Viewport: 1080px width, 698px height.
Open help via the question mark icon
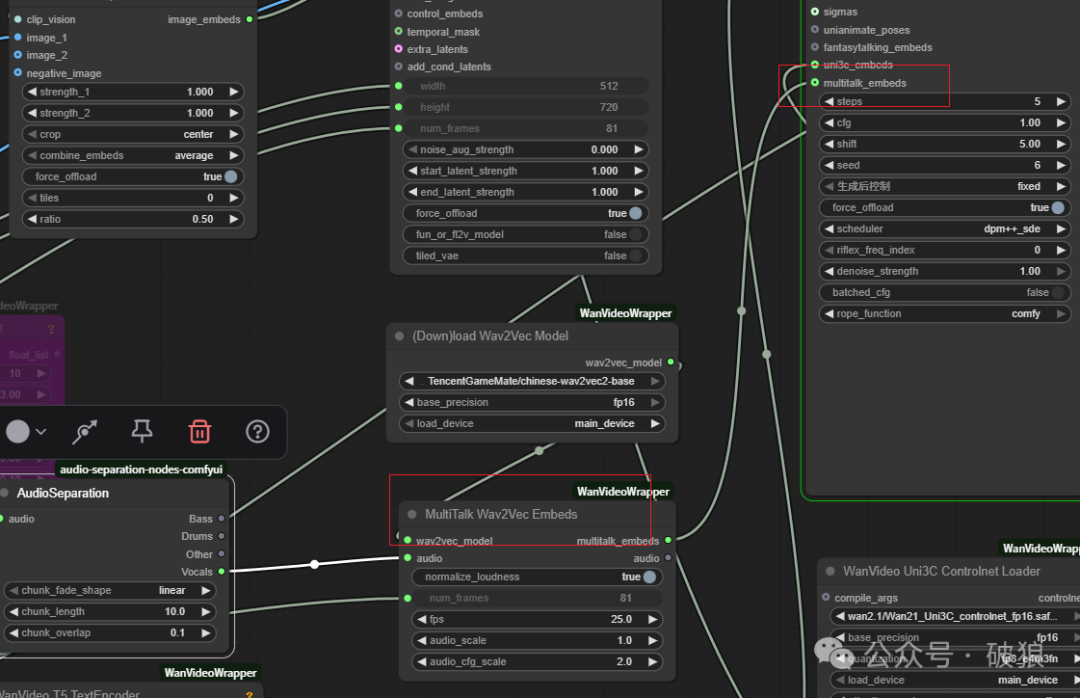[257, 431]
